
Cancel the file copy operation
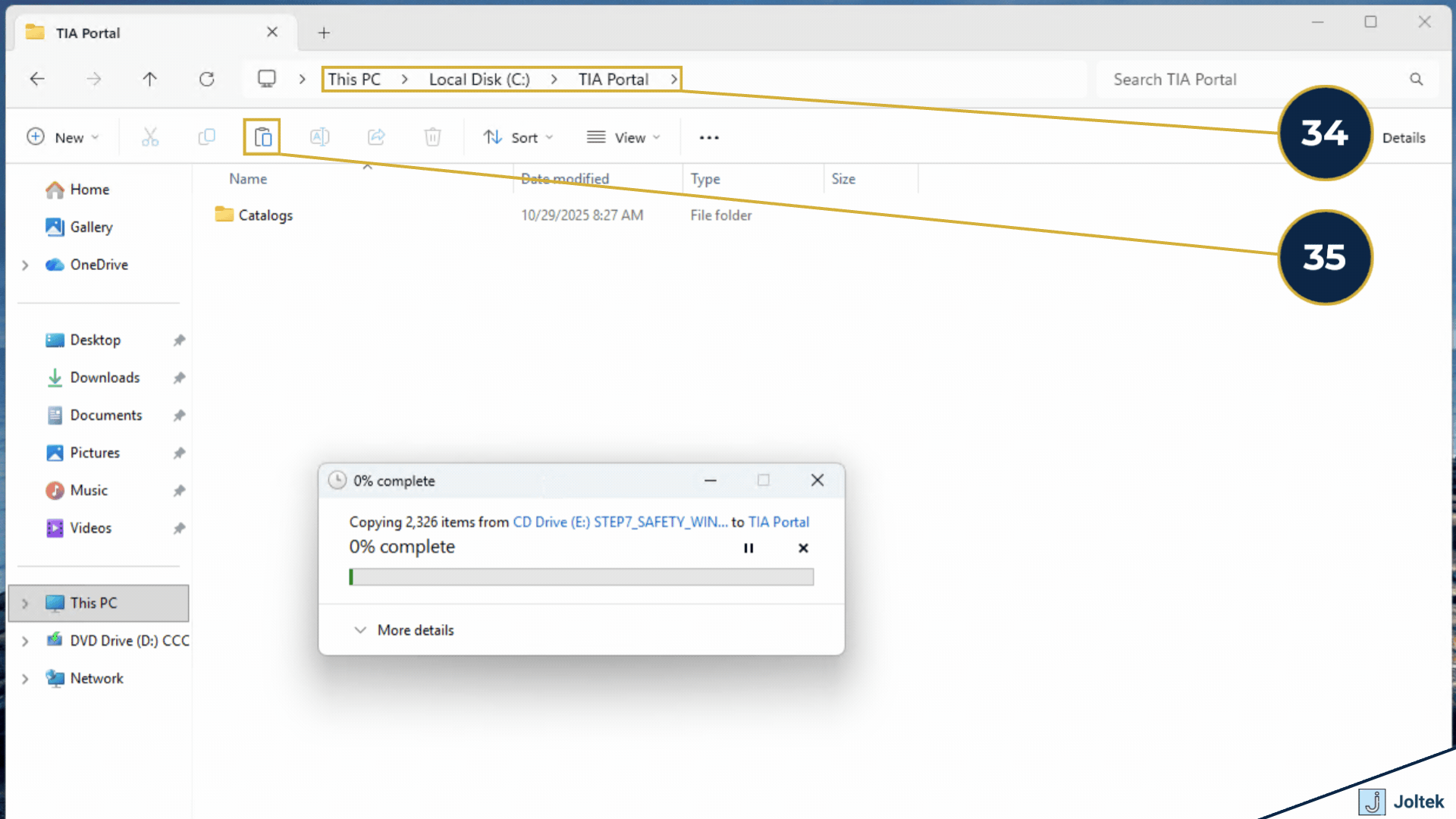click(803, 548)
